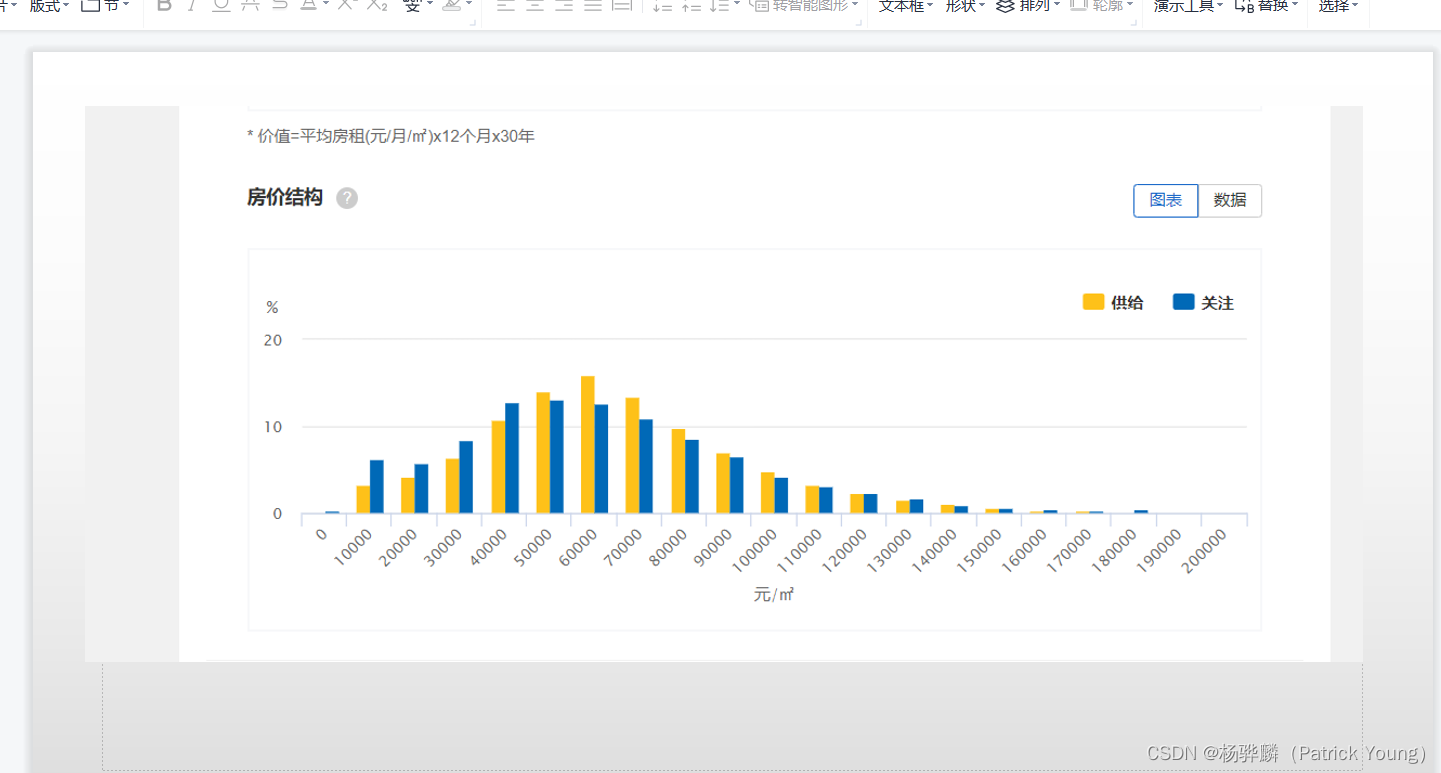The image size is (1441, 773).
Task: Expand the highlighter color dropdown arrow
Action: 469,5
